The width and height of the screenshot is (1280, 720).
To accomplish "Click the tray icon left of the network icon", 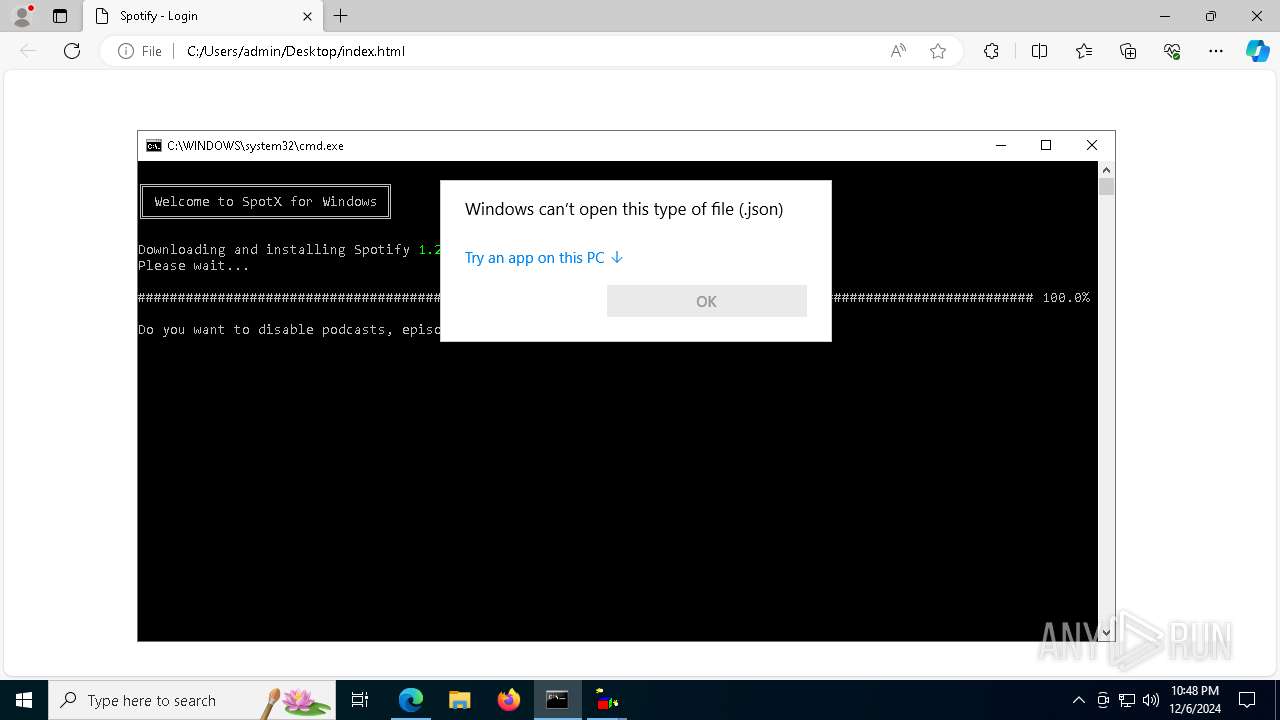I will (1103, 700).
